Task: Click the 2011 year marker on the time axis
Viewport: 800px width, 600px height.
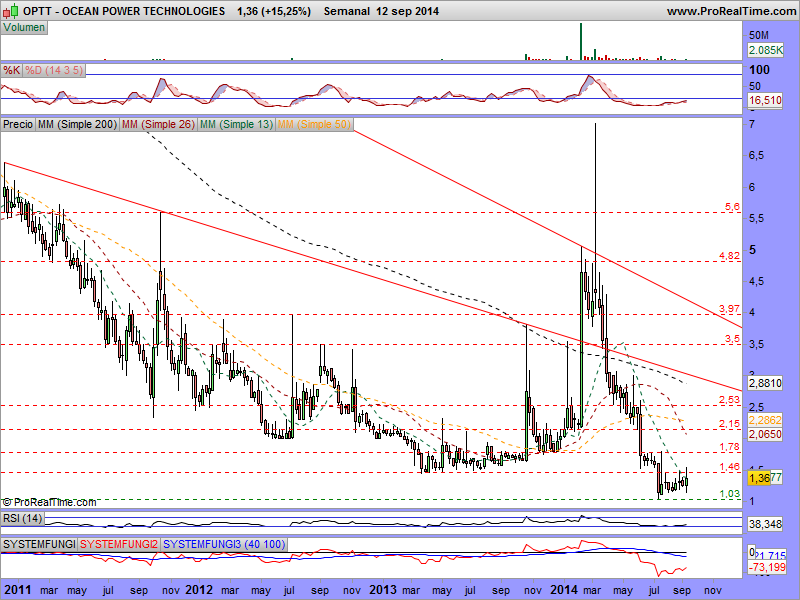Action: 18,590
